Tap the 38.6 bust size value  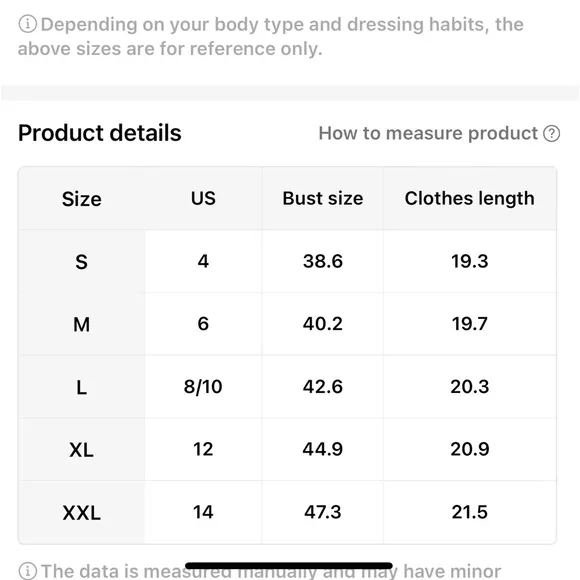323,261
